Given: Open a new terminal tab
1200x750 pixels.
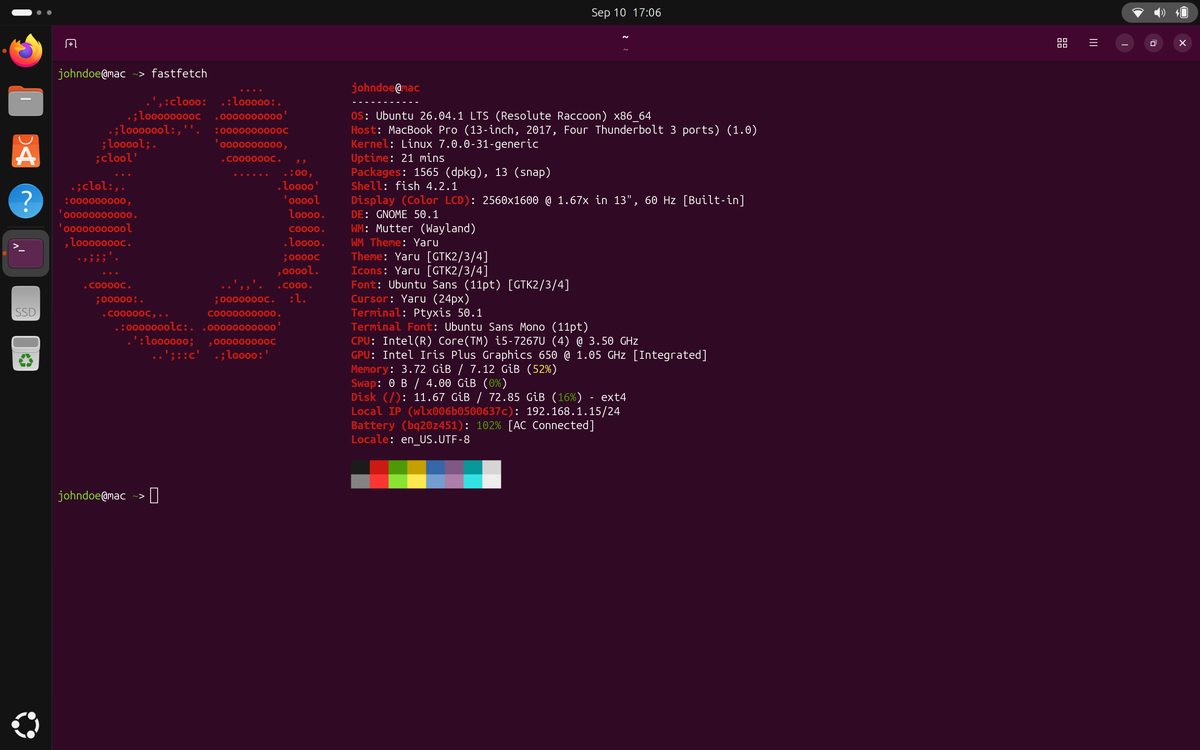Looking at the screenshot, I should pyautogui.click(x=70, y=44).
